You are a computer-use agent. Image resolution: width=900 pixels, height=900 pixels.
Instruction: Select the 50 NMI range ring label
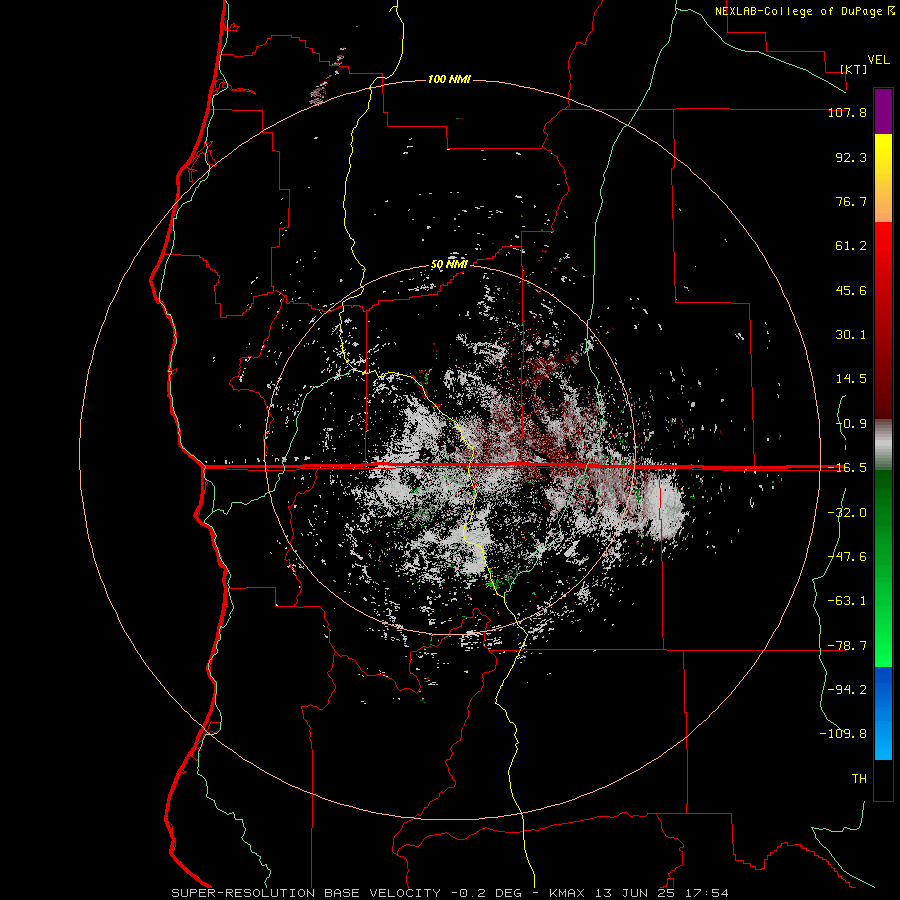pos(449,265)
